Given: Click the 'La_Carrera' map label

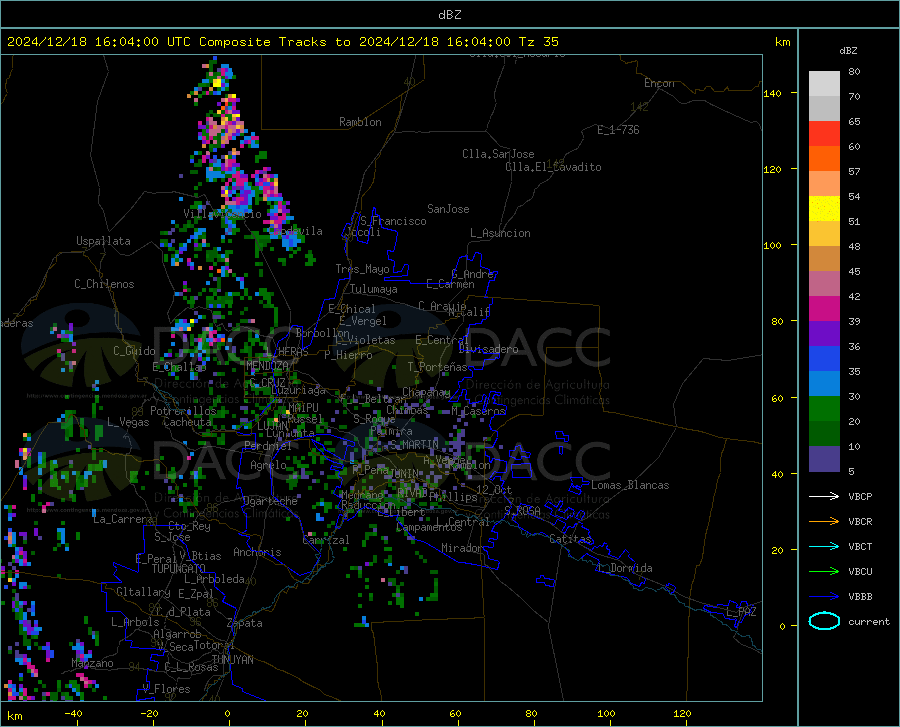Looking at the screenshot, I should coord(123,519).
